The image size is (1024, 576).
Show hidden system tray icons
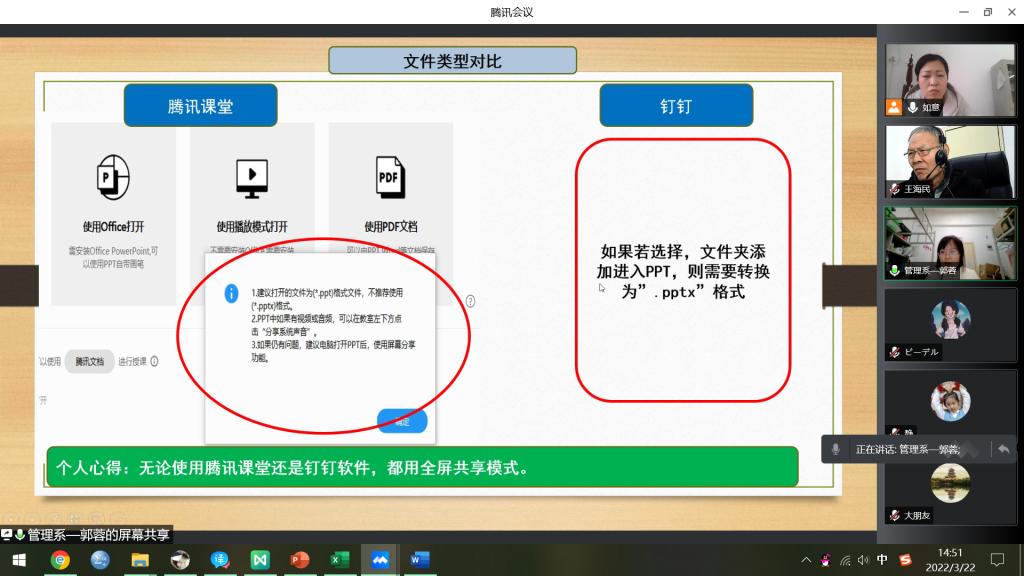click(x=807, y=560)
